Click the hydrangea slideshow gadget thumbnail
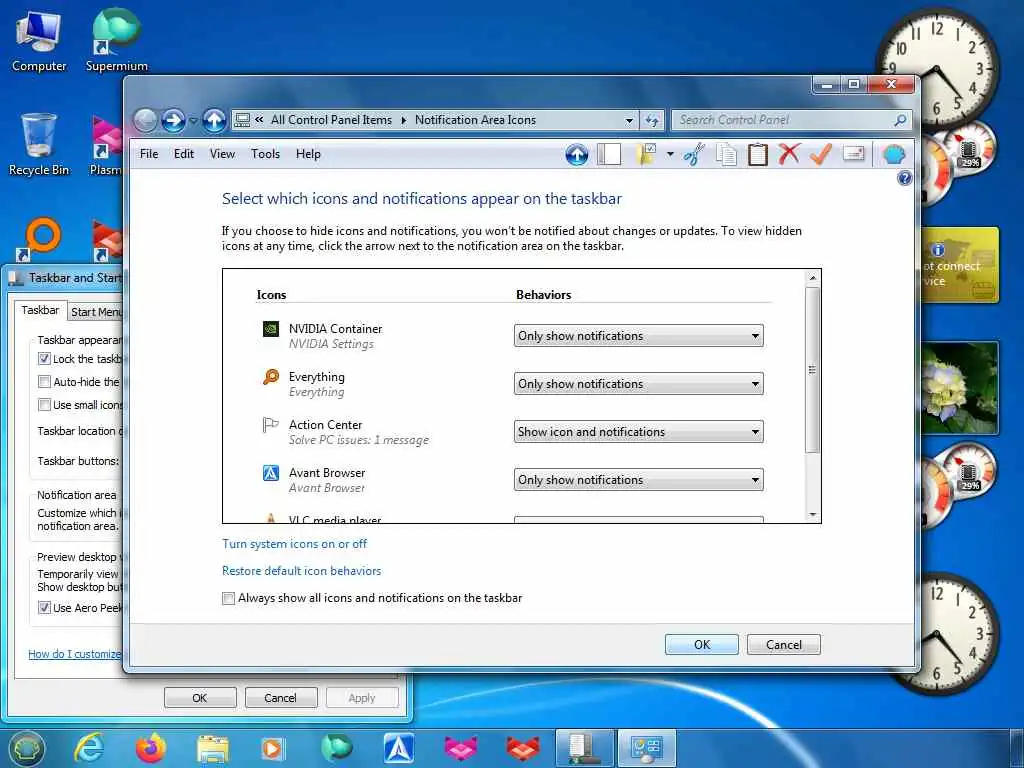 (x=959, y=388)
